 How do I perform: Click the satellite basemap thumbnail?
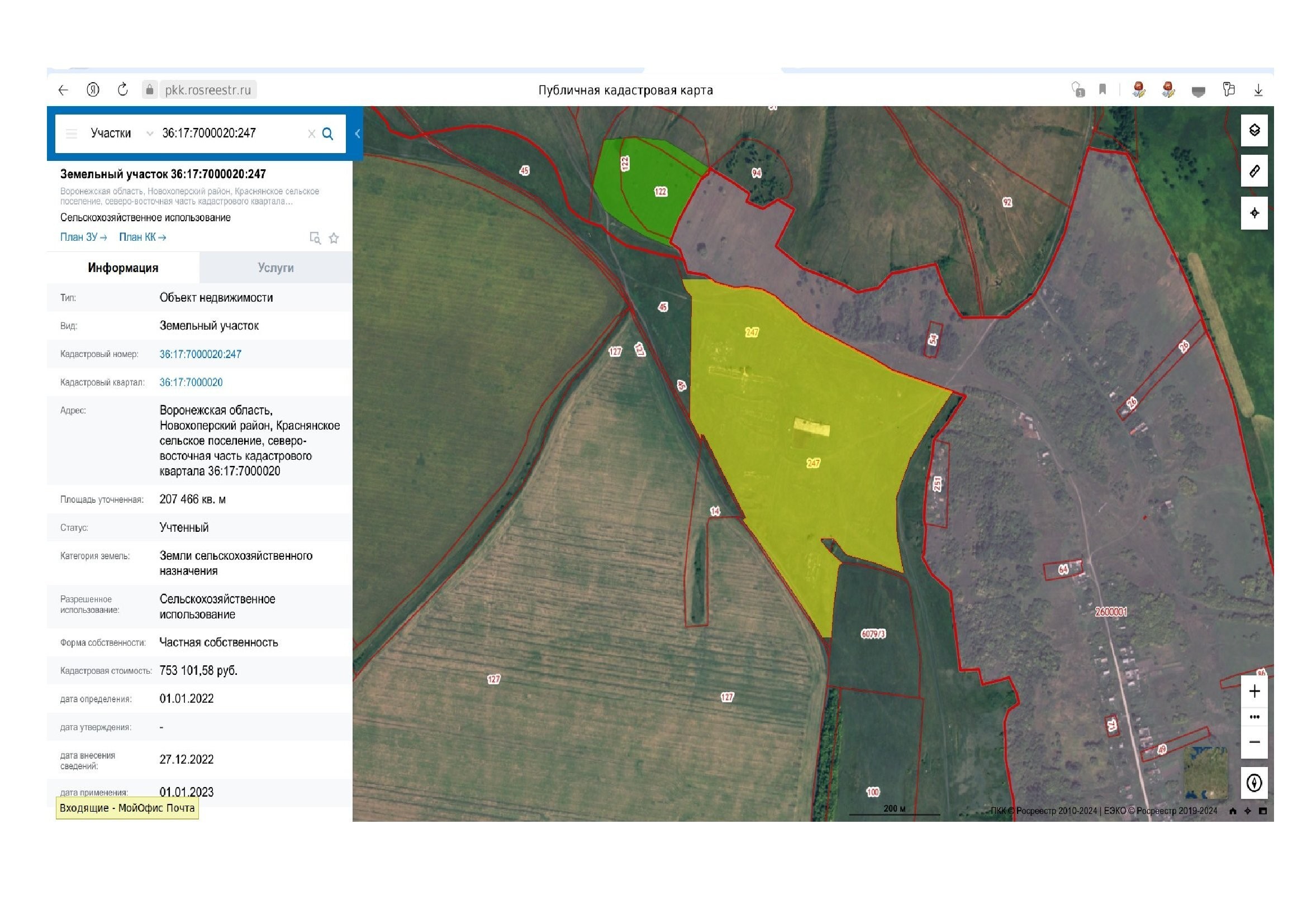1205,774
